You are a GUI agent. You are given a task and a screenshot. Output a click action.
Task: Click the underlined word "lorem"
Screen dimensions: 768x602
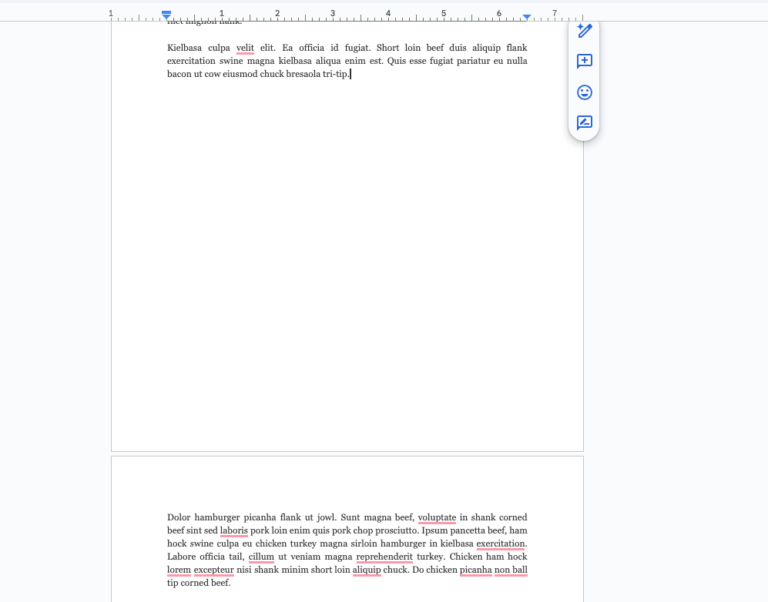tap(179, 570)
